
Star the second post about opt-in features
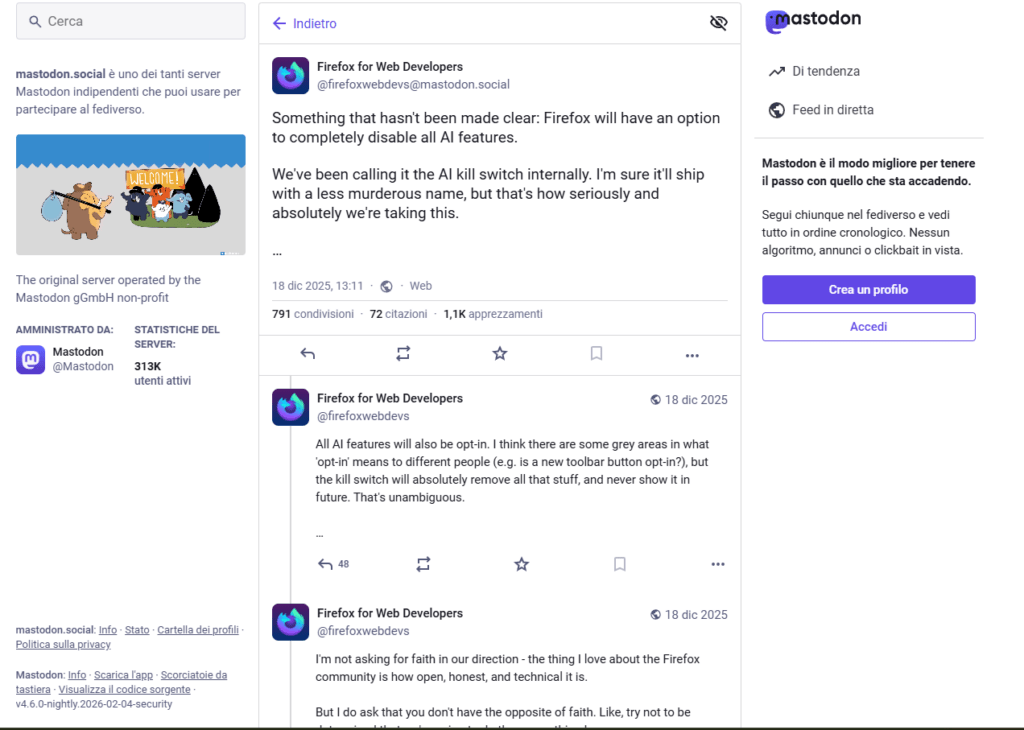pos(521,565)
